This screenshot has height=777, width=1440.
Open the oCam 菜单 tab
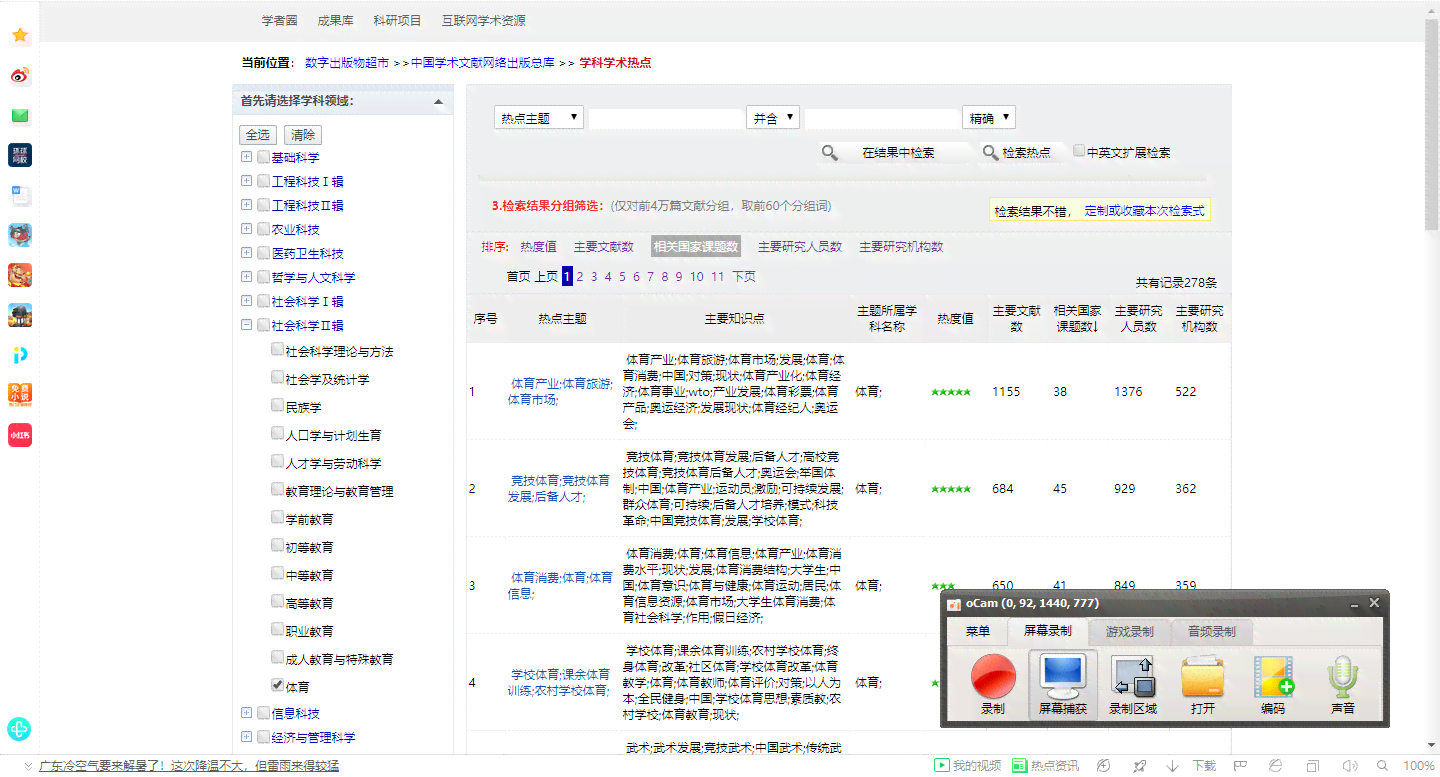[978, 631]
